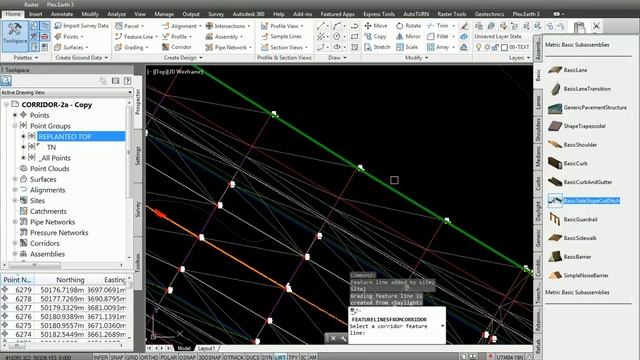This screenshot has width=640, height=360.
Task: Pick the BasicShoulder subassembly
Action: click(x=572, y=144)
